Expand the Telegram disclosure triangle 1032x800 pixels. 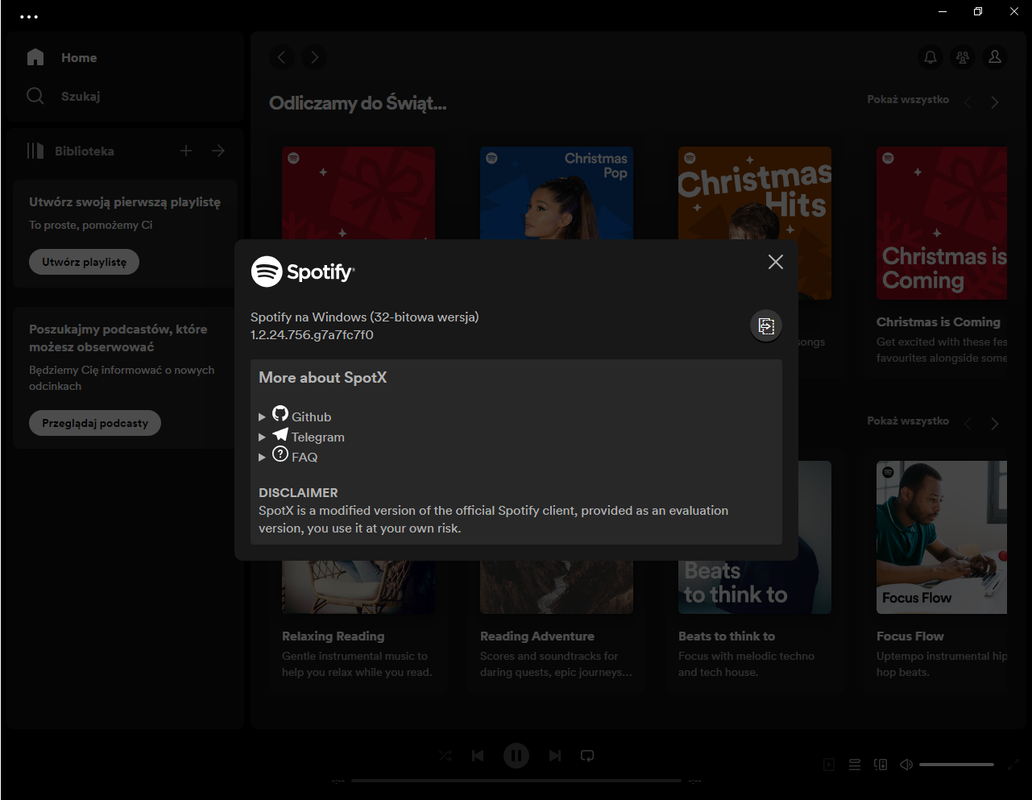262,437
